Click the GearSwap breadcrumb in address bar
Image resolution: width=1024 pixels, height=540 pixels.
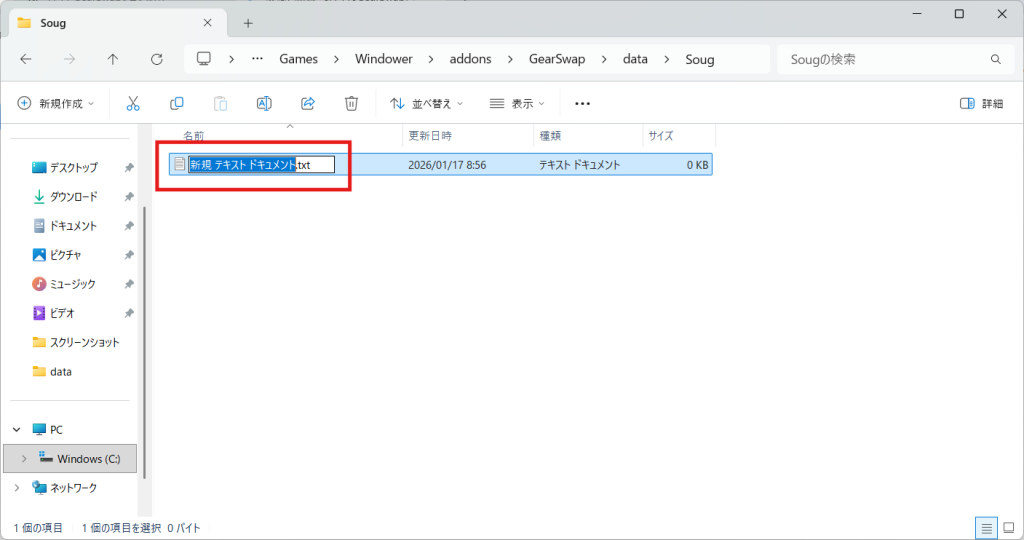(x=556, y=59)
